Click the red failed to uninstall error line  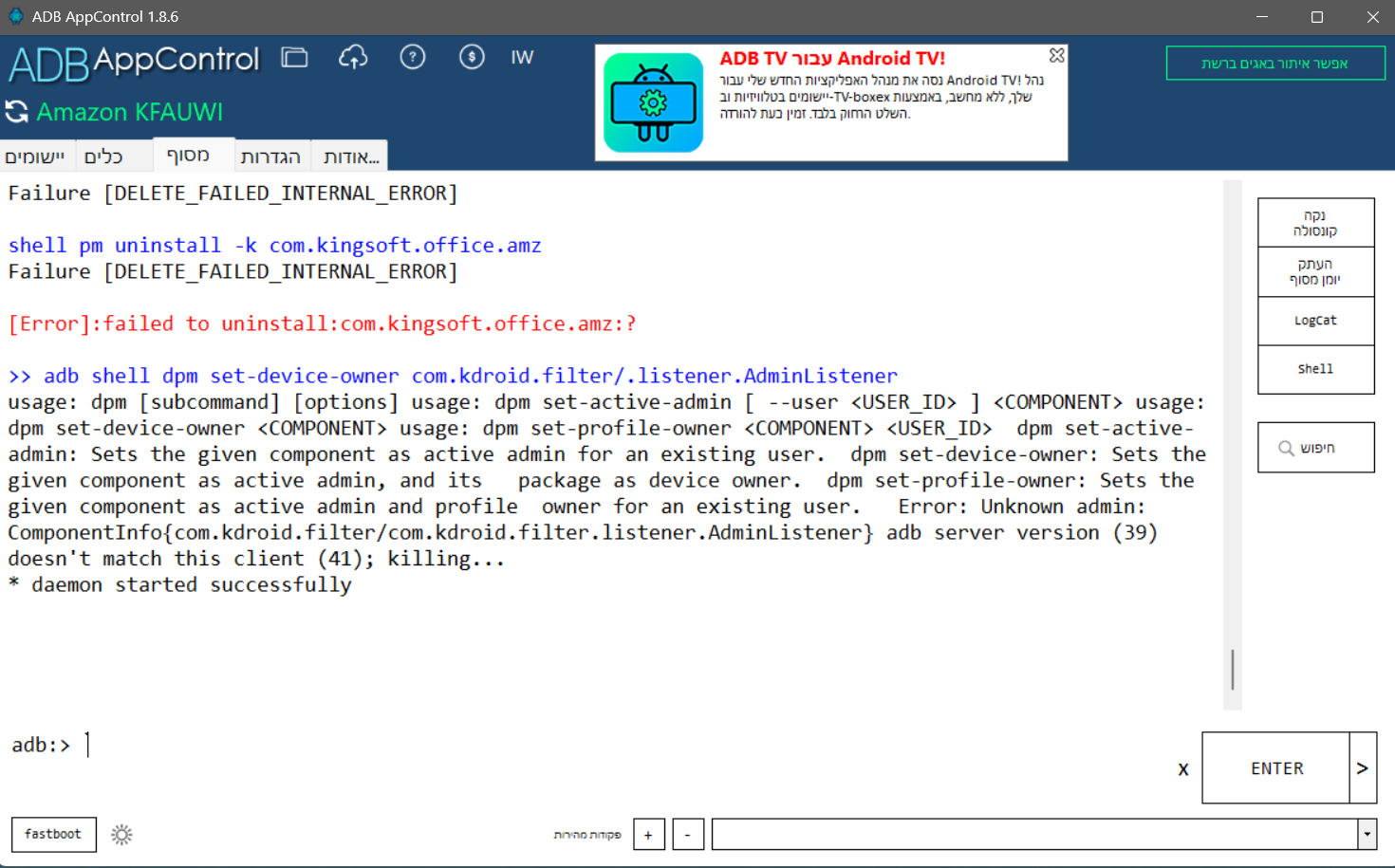tap(323, 324)
